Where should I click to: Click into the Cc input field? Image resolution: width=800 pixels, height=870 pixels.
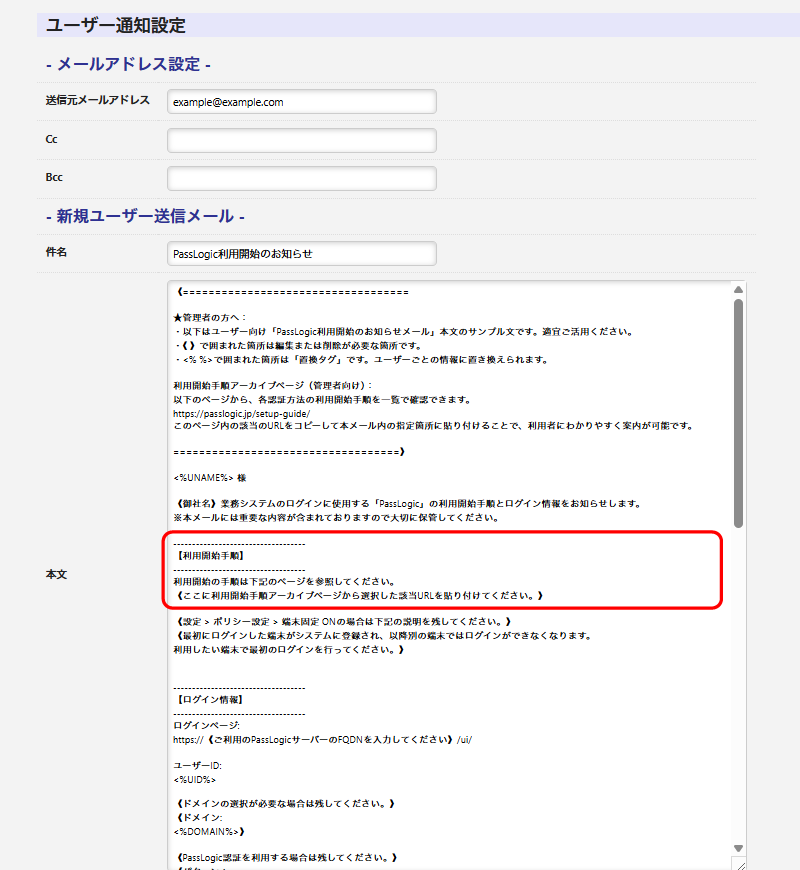[302, 140]
